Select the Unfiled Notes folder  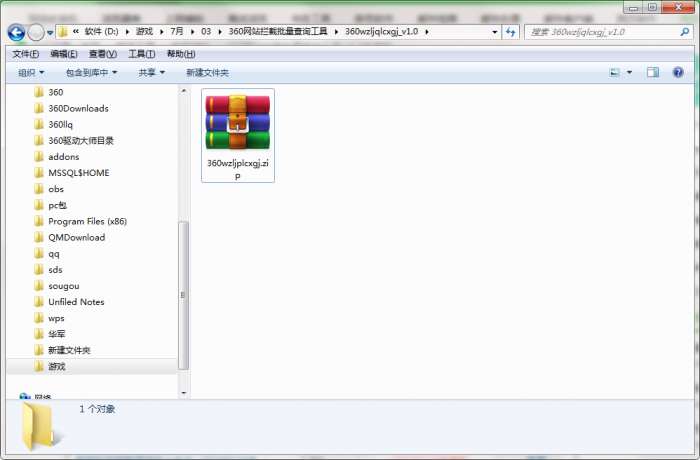pyautogui.click(x=70, y=302)
